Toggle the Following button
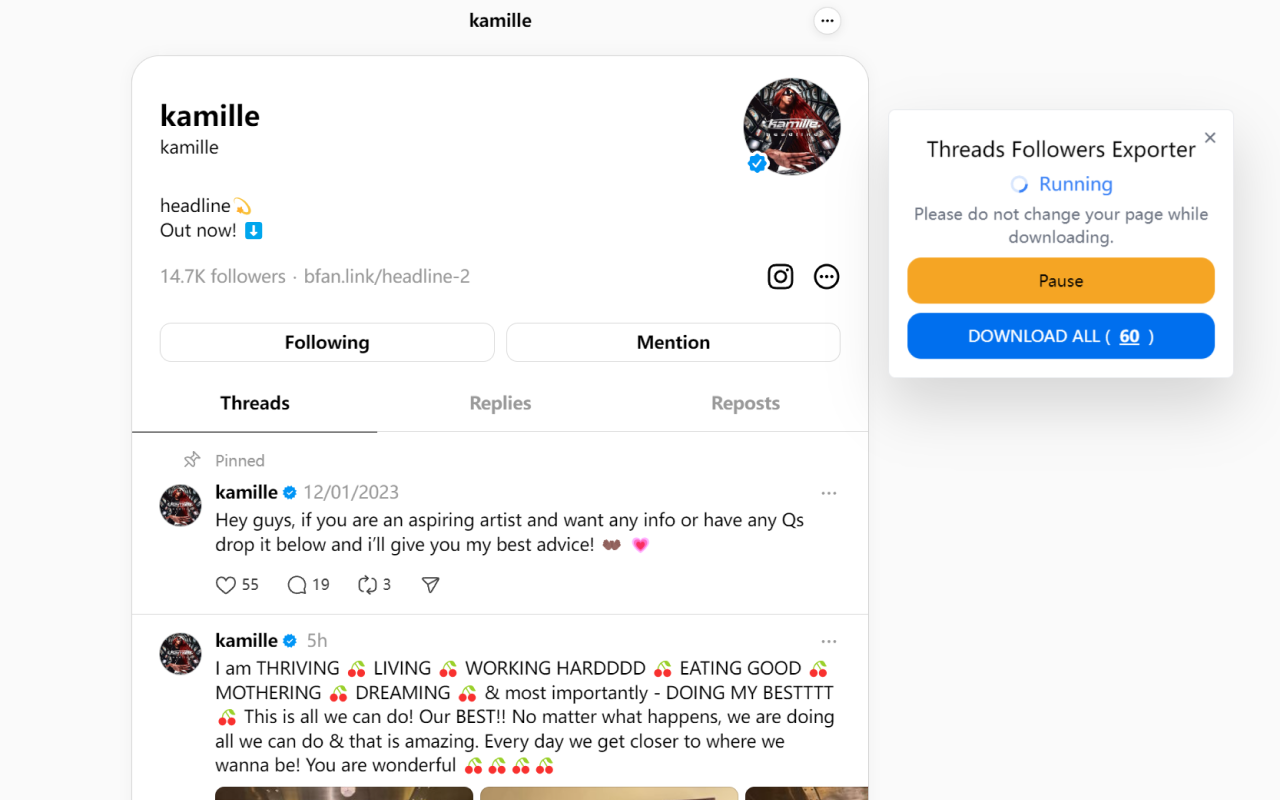 point(327,342)
